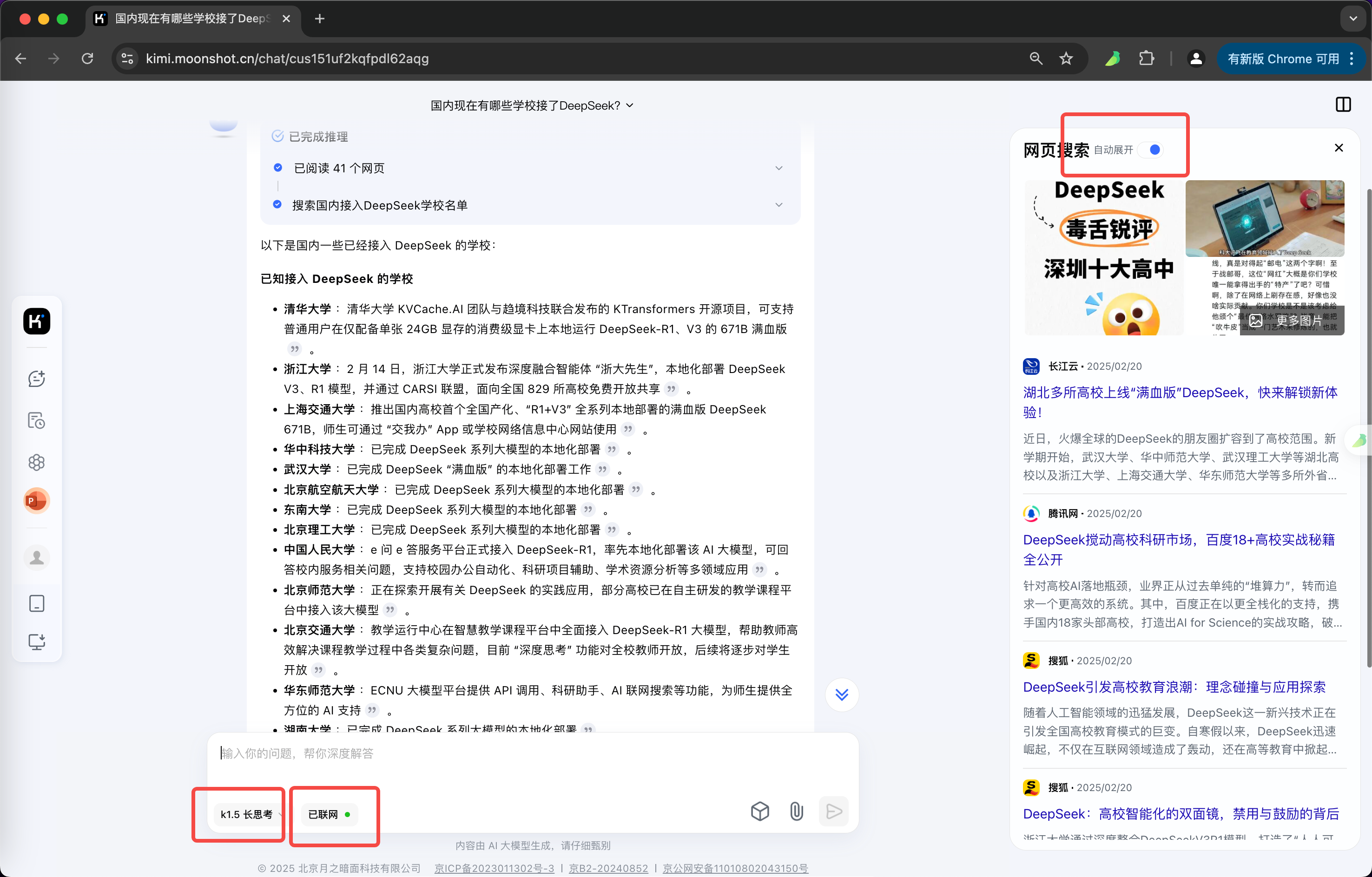Toggle the 已联网 internet search switch

point(330,814)
